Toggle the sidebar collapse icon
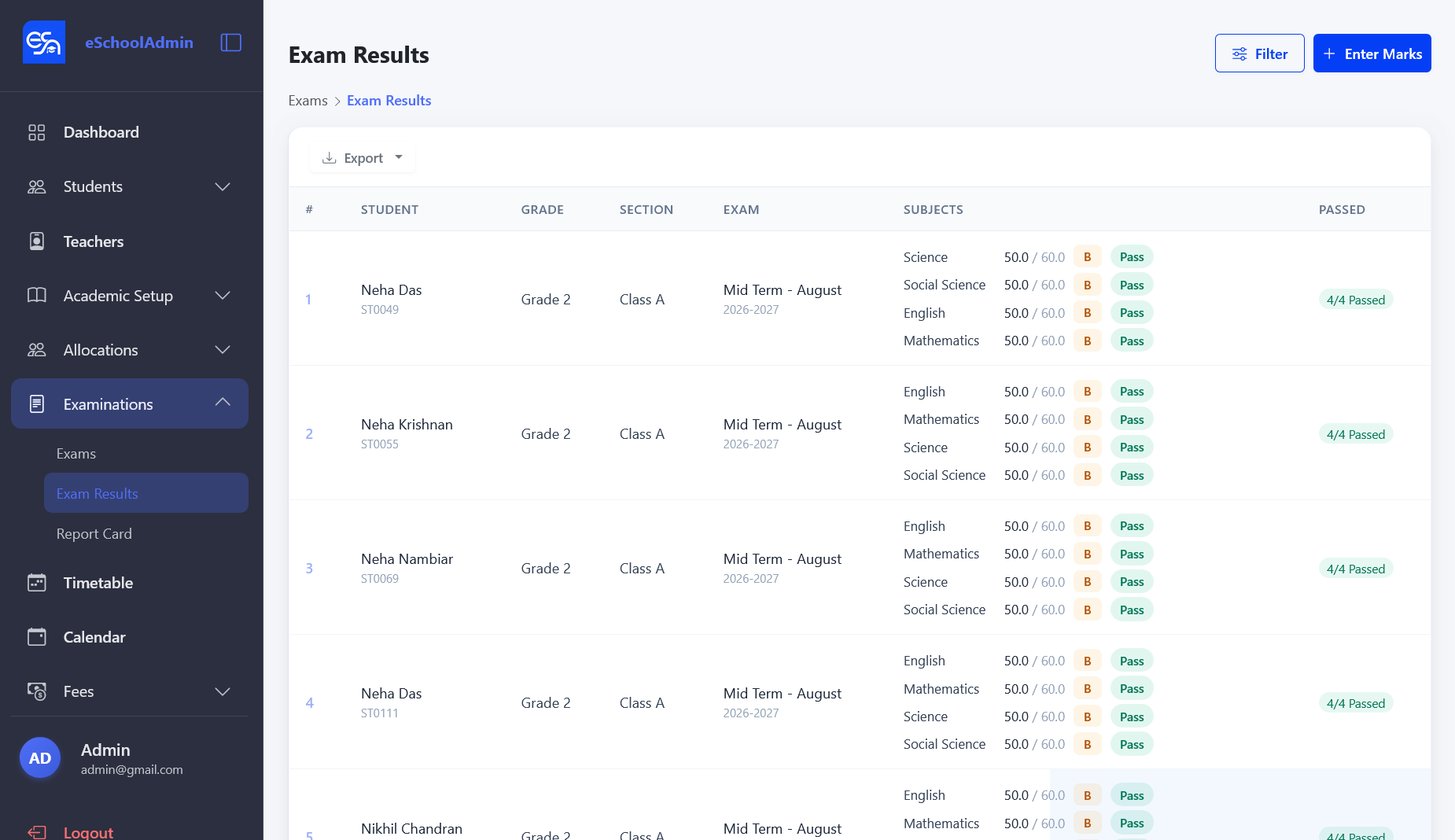The width and height of the screenshot is (1455, 840). tap(231, 42)
